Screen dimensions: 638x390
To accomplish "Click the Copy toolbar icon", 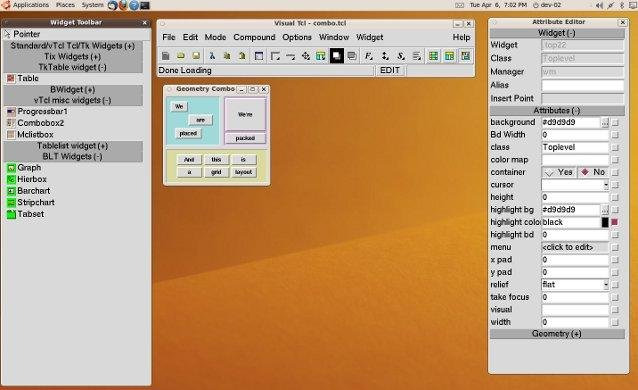I will coord(227,56).
